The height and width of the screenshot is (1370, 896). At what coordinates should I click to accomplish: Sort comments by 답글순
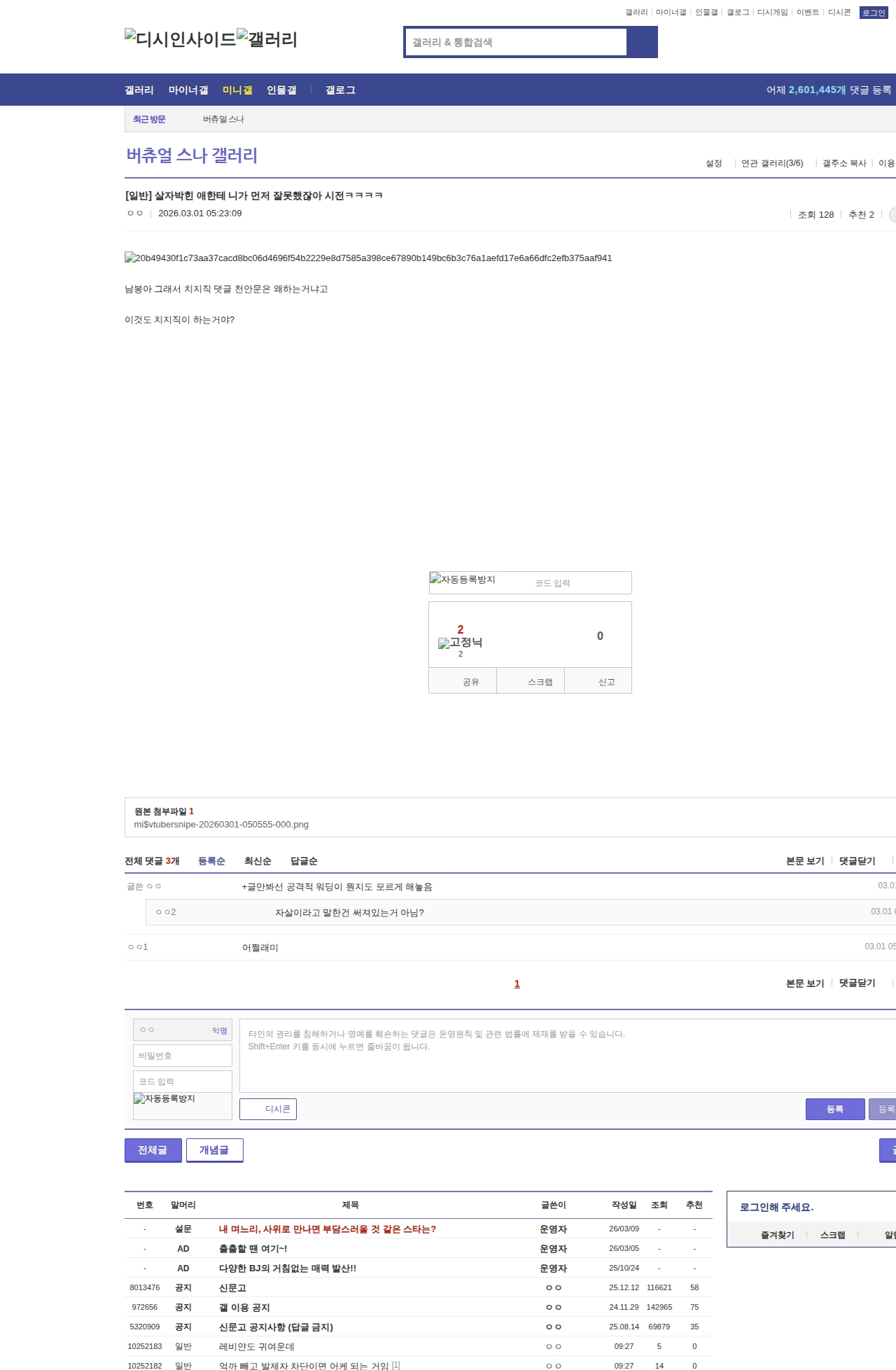304,861
